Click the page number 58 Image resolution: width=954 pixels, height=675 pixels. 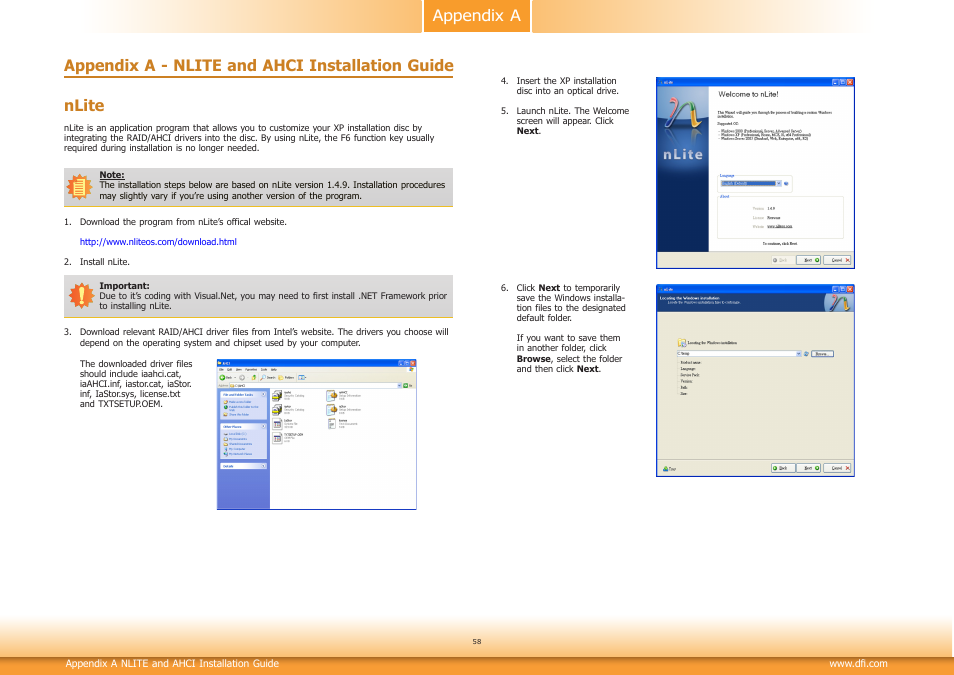476,642
